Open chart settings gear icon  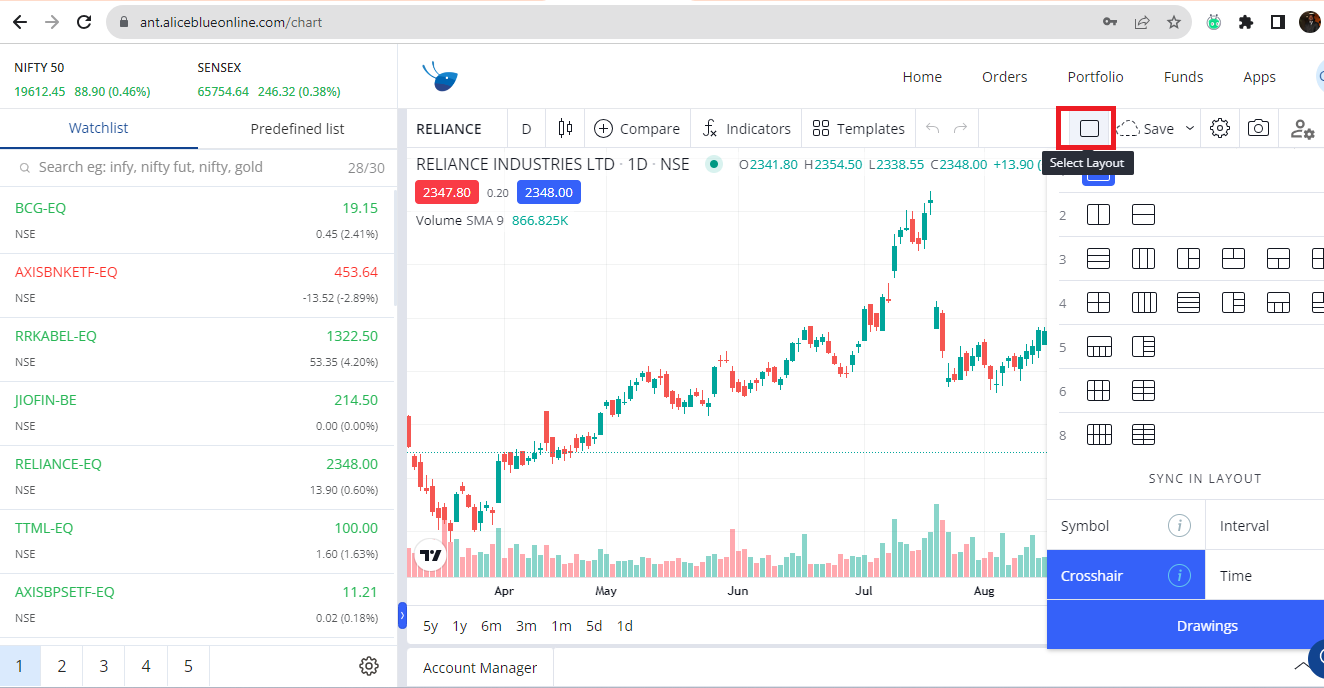click(x=1219, y=128)
